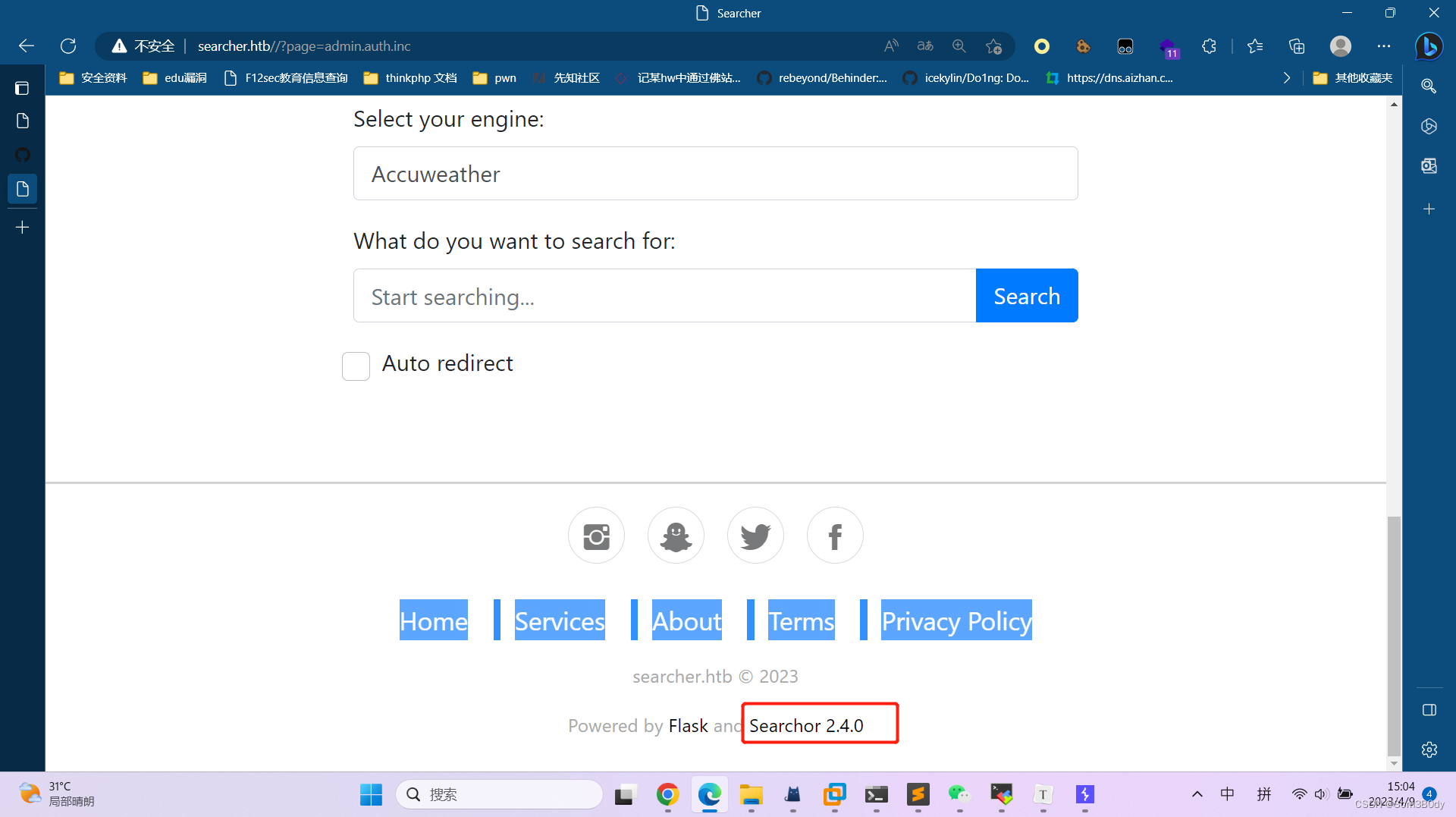Open the tab actions menu icon
Viewport: 1456px width, 817px height.
tap(22, 88)
